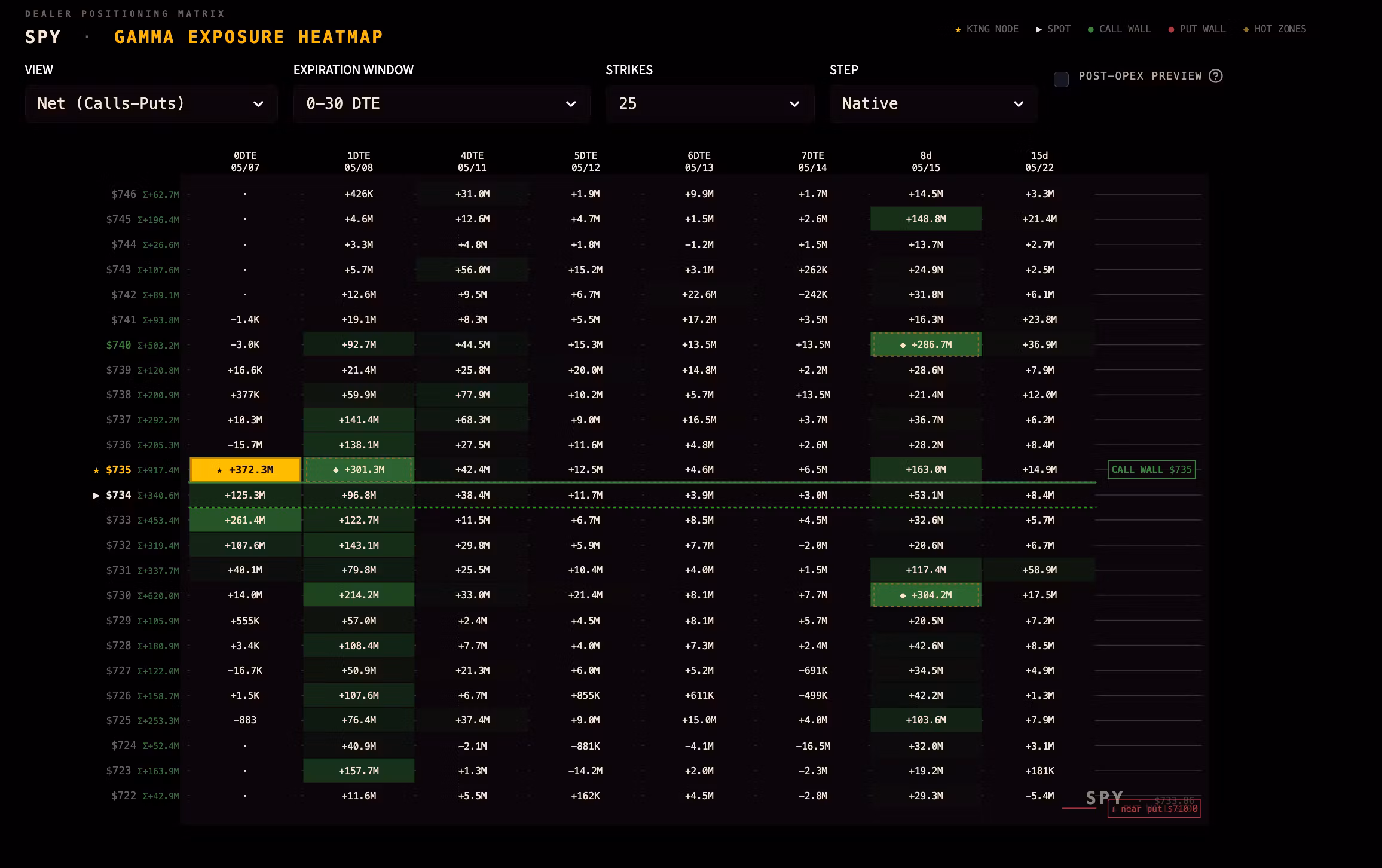Click the +141.4M cell in the 1DTE column
Screen dimensions: 1382x868
[359, 420]
